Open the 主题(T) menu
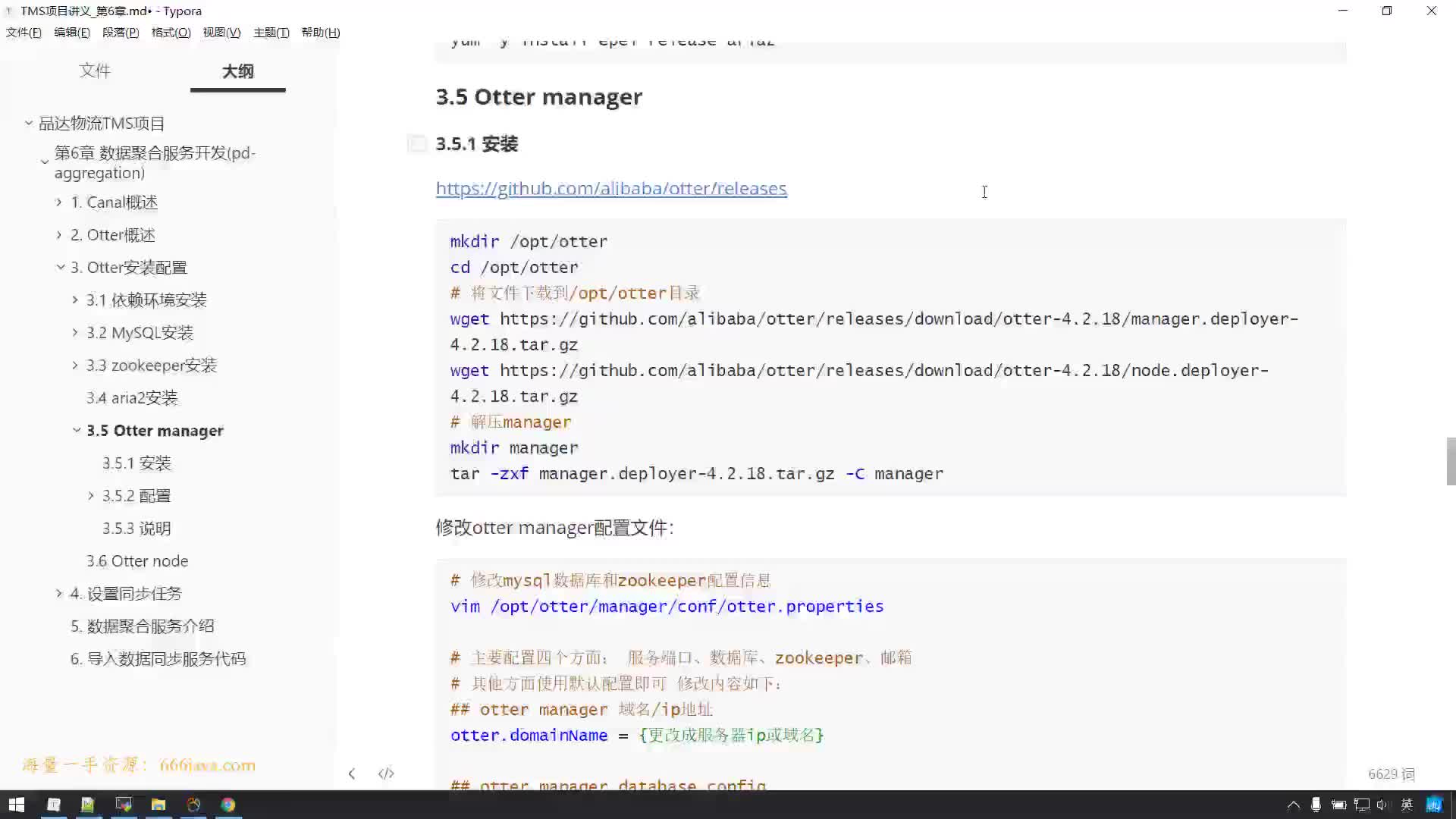This screenshot has height=819, width=1456. tap(271, 32)
